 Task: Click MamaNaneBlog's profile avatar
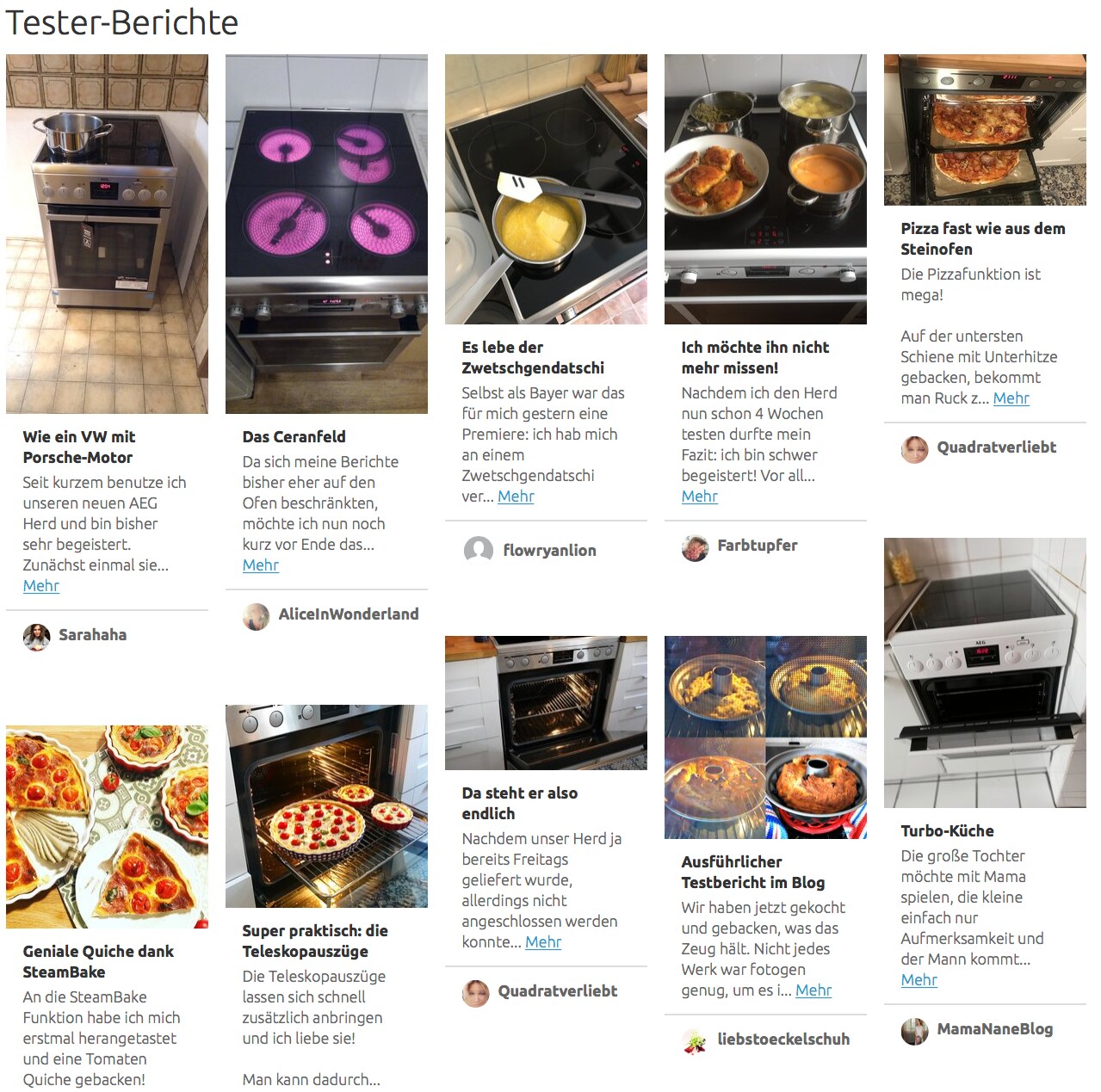914,1030
